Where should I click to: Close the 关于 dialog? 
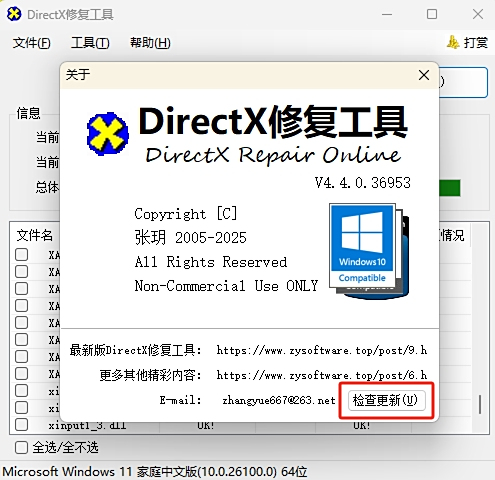[x=424, y=75]
